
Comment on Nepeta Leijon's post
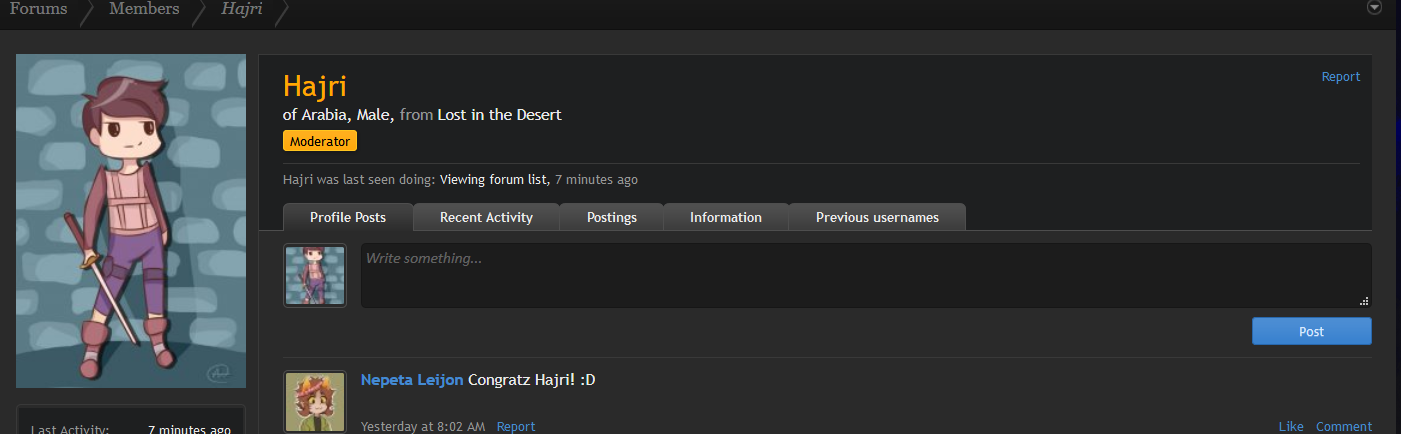pyautogui.click(x=1343, y=426)
